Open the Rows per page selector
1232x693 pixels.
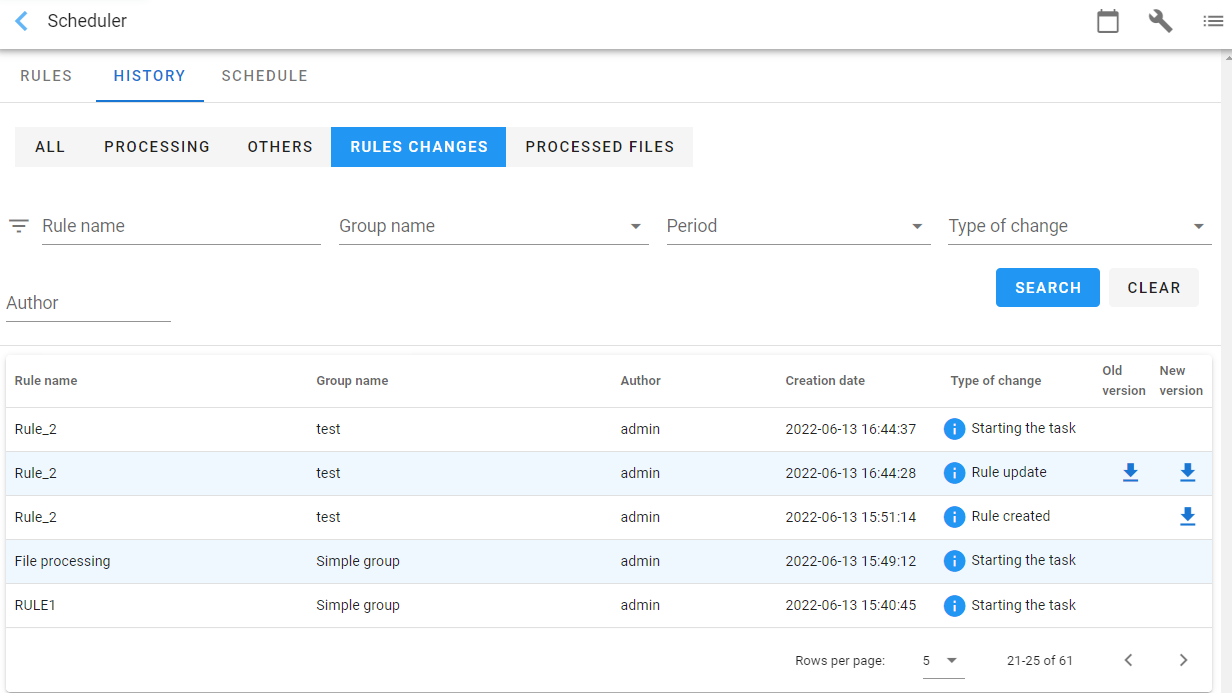pos(941,660)
